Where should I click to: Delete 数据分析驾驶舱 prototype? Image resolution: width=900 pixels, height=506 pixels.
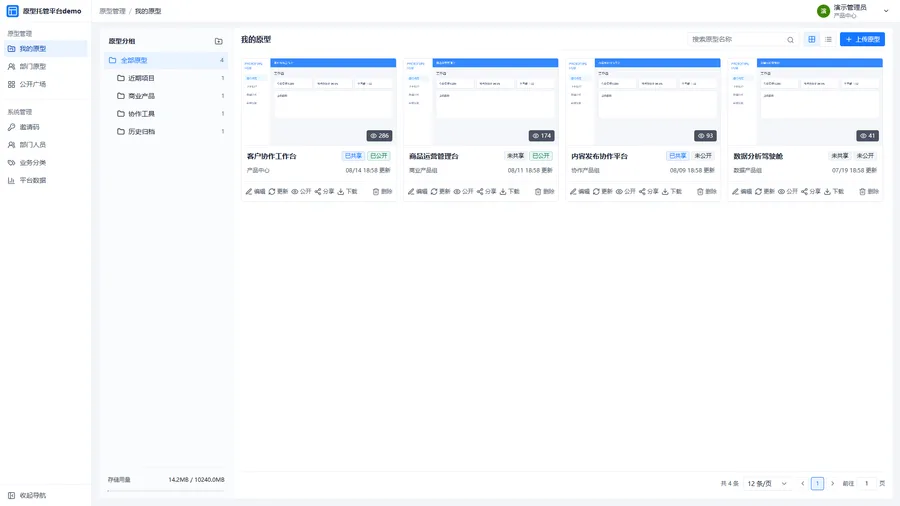(x=869, y=192)
